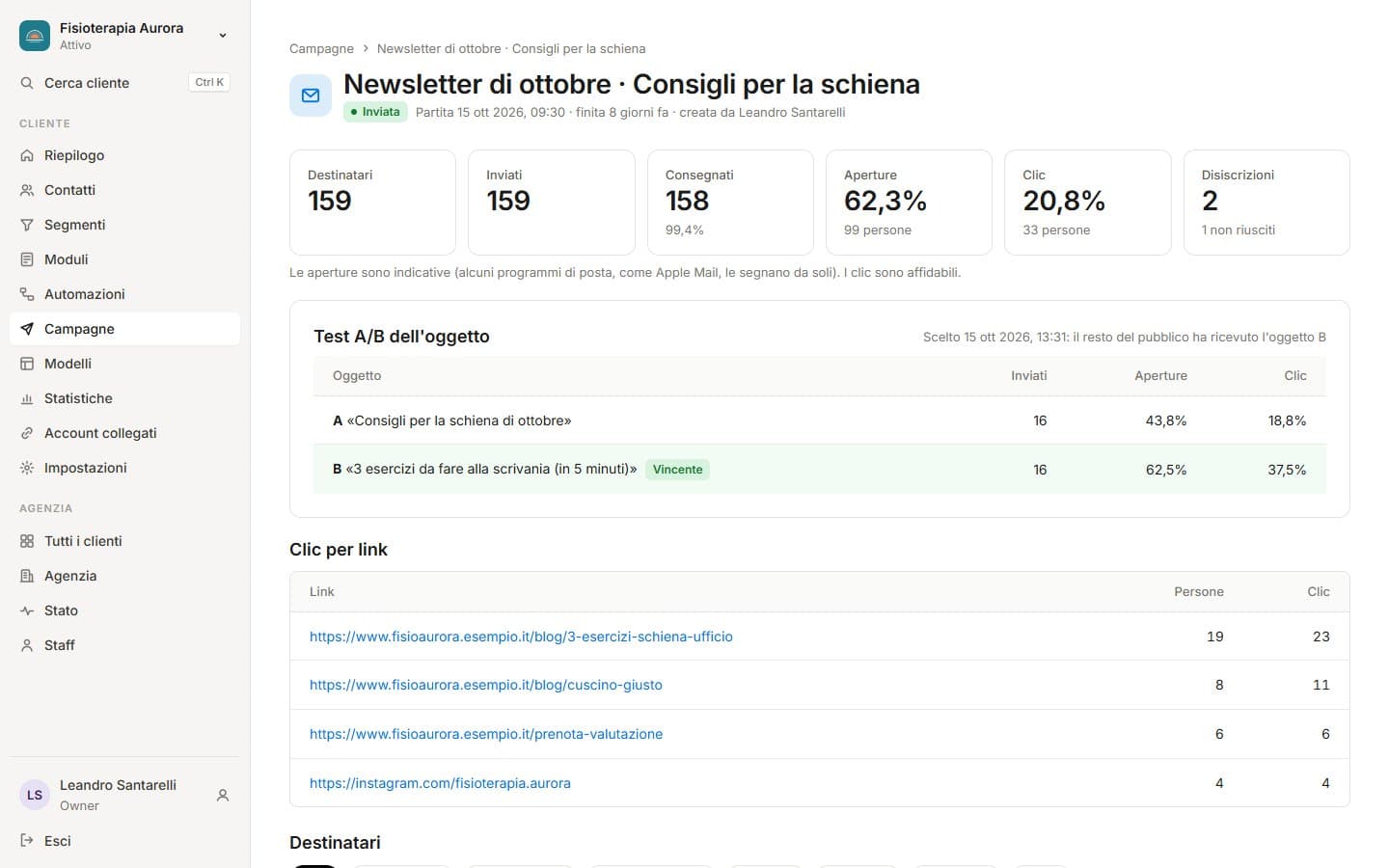This screenshot has height=868, width=1389.
Task: Click the 18,8% Clic value for subject A
Action: click(x=1288, y=420)
